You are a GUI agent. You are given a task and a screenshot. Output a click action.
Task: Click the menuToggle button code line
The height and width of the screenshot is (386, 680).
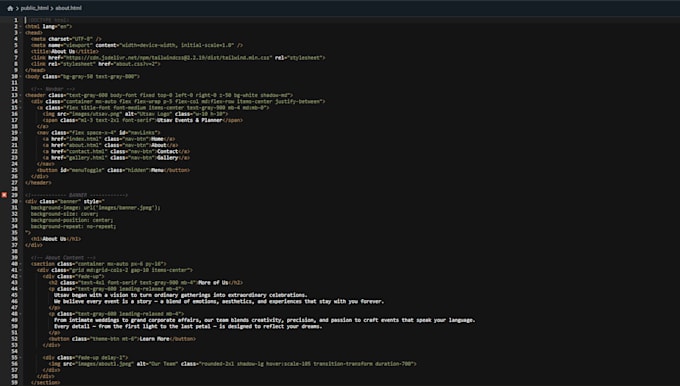(113, 170)
